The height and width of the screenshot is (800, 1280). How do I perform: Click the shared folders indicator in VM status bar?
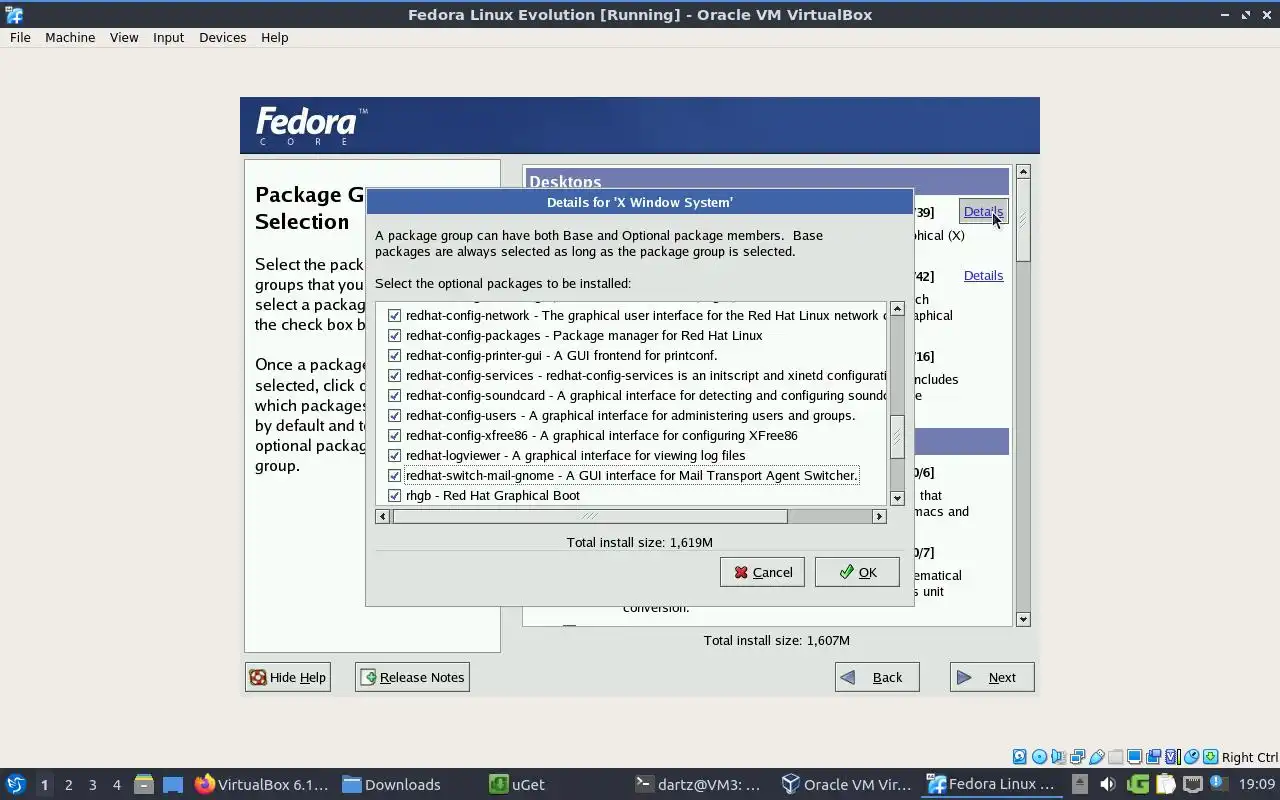(x=1115, y=757)
